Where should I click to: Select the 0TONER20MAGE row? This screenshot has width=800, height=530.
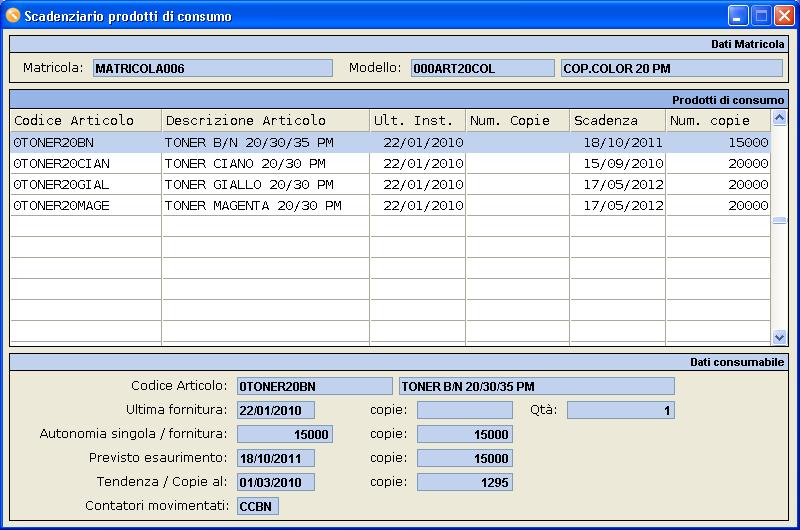tap(390, 205)
